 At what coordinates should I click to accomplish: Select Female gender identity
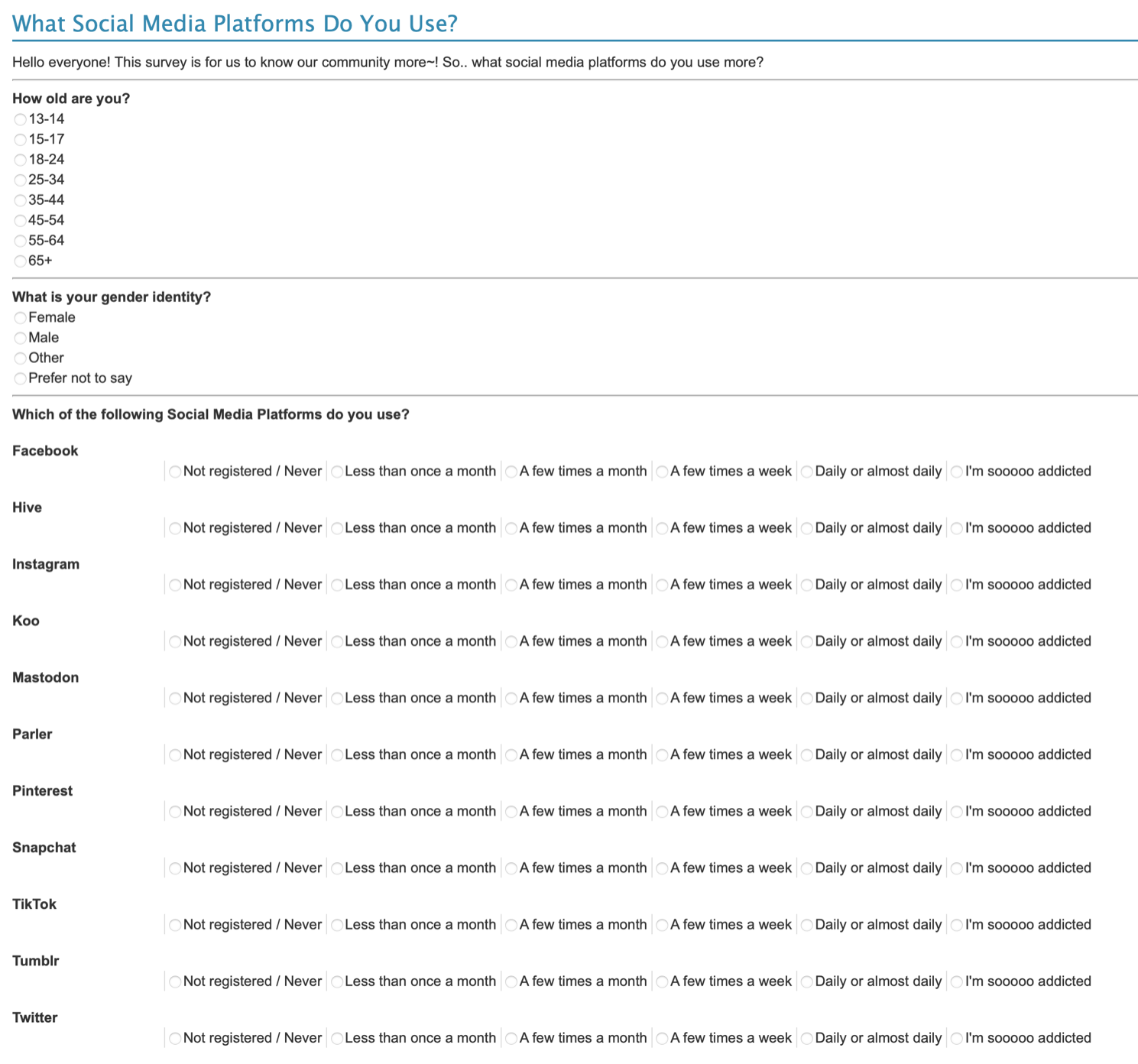(21, 318)
